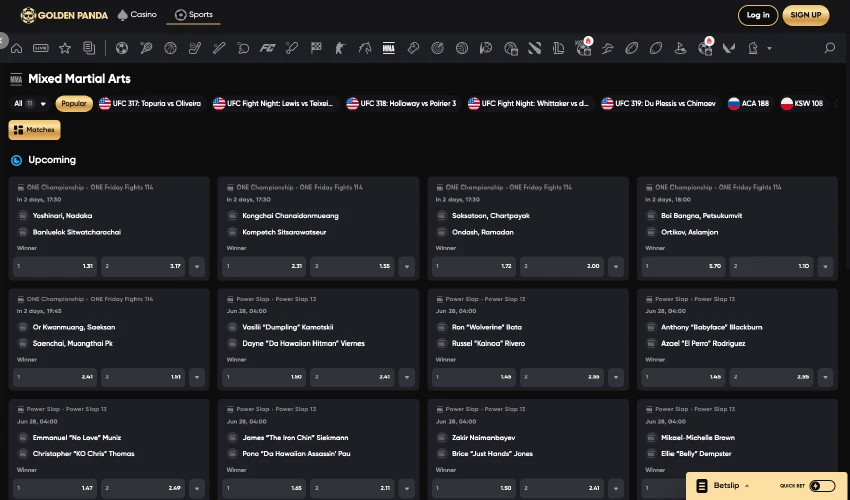Select the chess knight icon

pyautogui.click(x=753, y=48)
